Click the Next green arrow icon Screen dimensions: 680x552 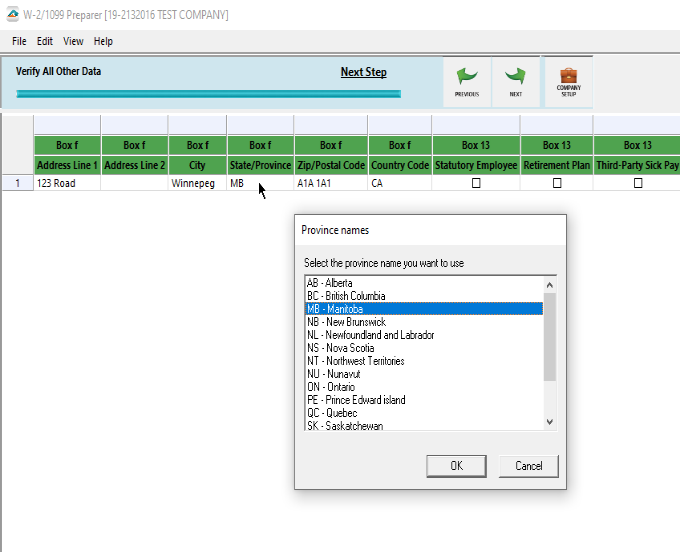515,78
